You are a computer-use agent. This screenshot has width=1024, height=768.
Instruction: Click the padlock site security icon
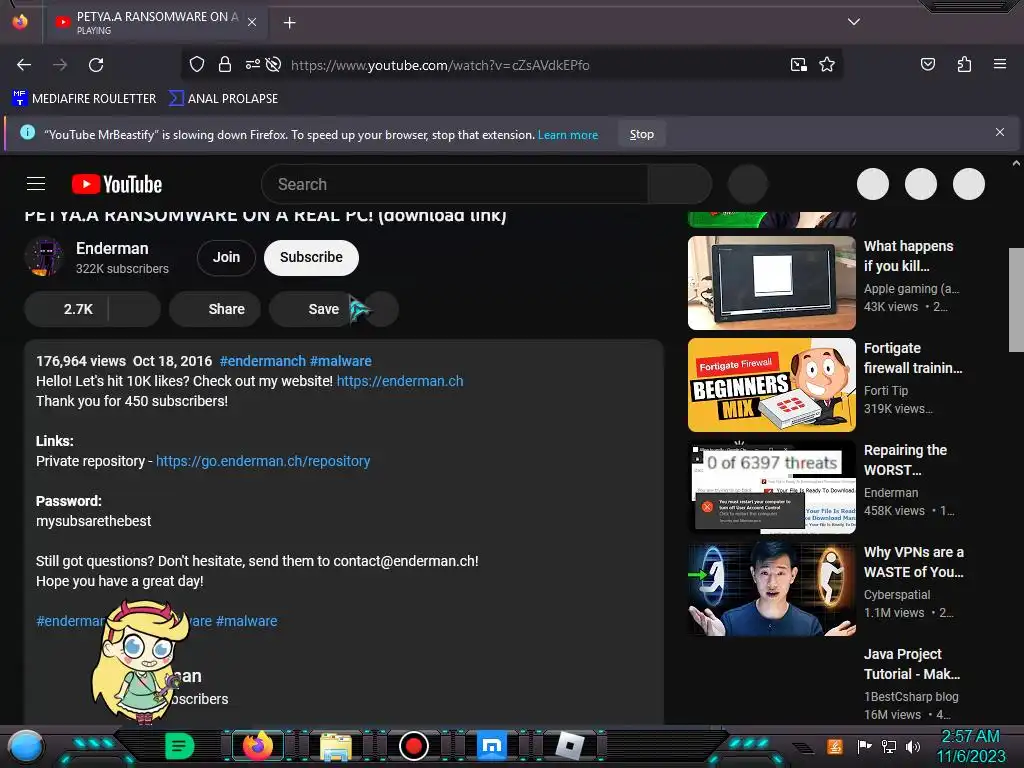pyautogui.click(x=225, y=64)
